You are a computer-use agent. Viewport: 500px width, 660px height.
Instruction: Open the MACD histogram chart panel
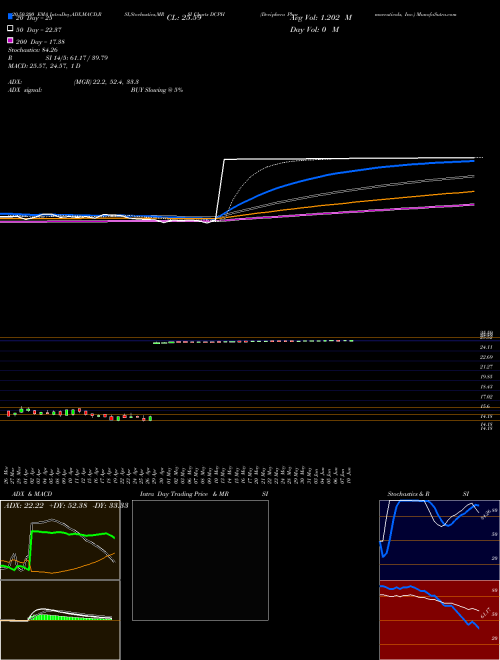tap(60, 620)
